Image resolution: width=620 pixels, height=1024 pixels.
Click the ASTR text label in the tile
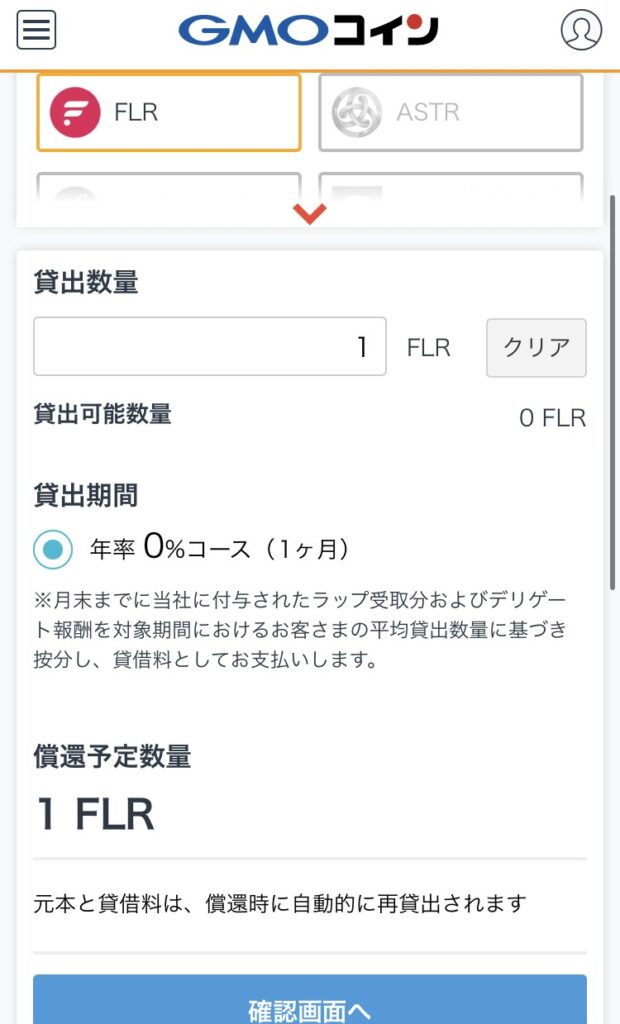[428, 112]
